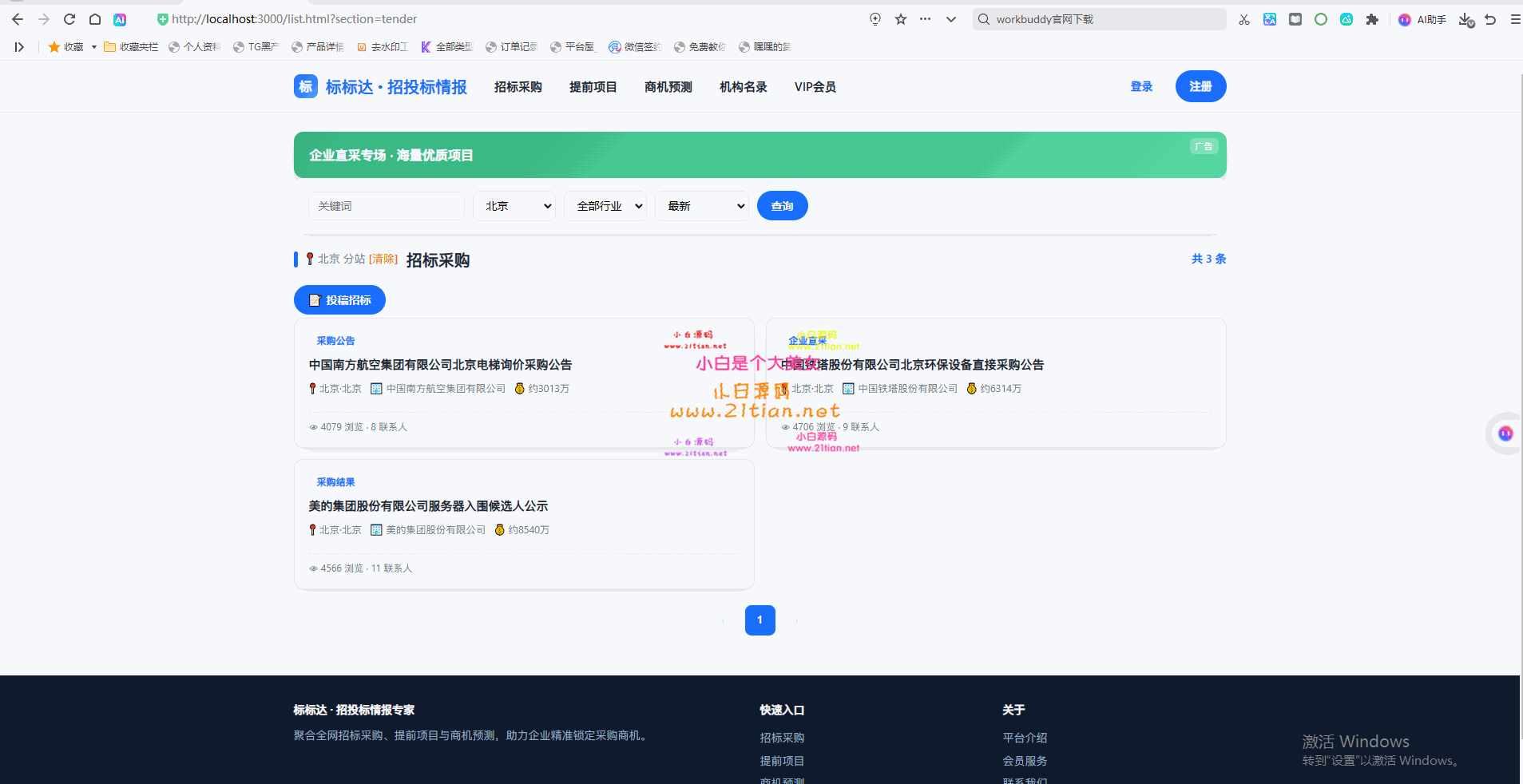The image size is (1523, 784).
Task: Expand the 全部行业 industry dropdown
Action: (605, 206)
